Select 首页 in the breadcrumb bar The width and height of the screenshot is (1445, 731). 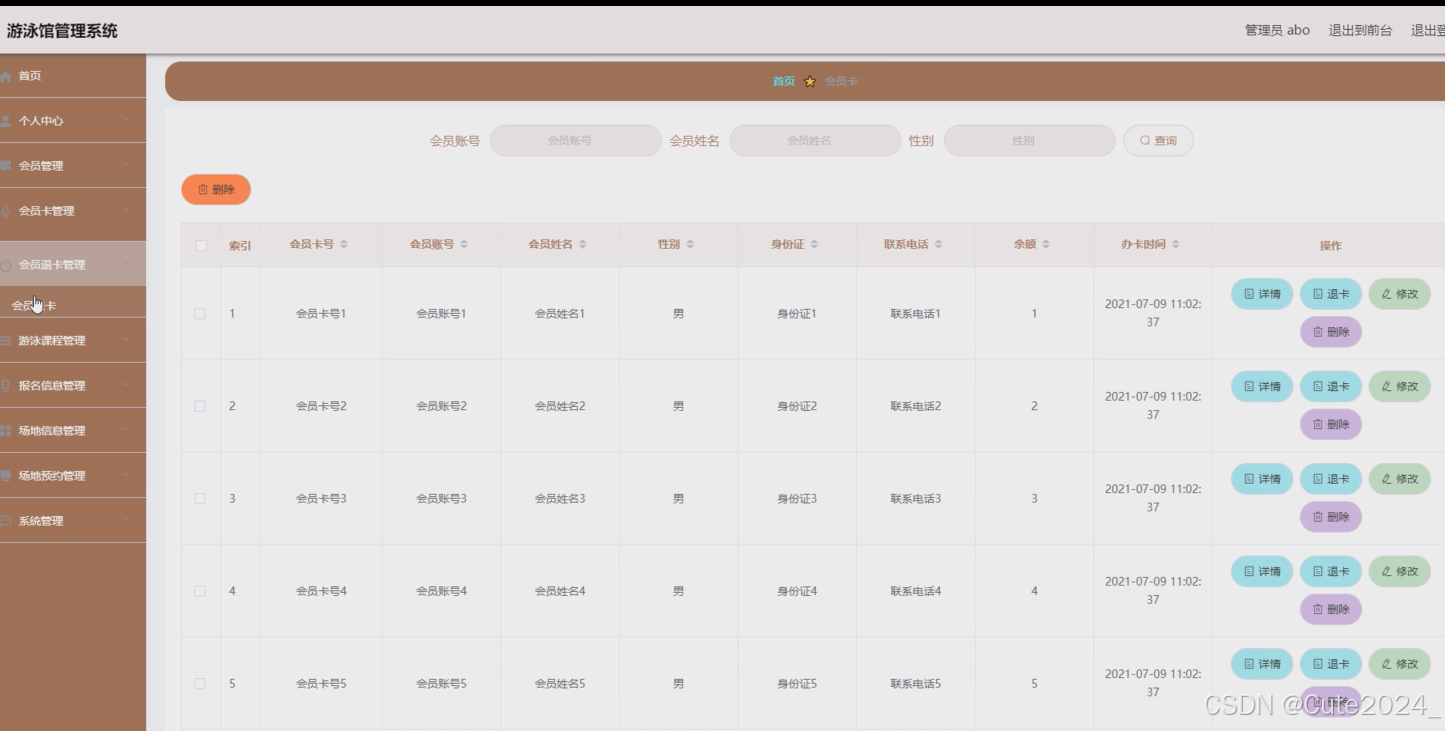pos(783,81)
